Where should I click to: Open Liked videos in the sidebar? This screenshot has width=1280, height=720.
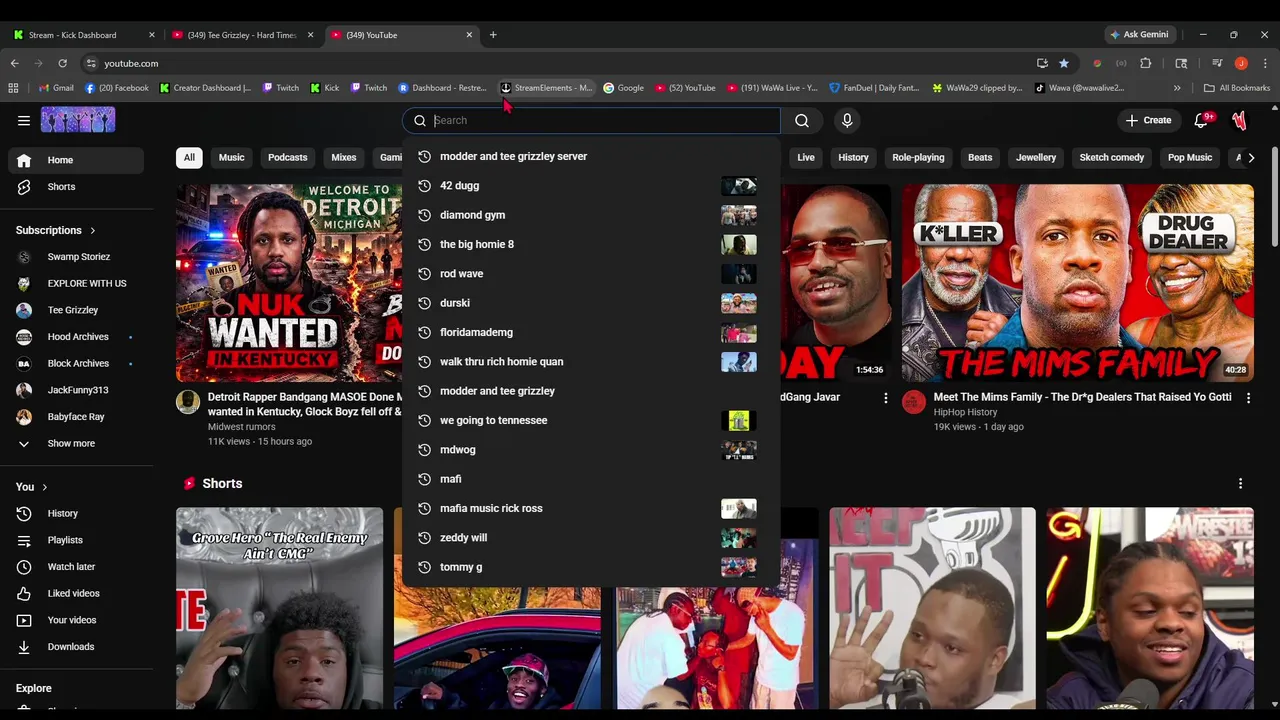coord(76,594)
